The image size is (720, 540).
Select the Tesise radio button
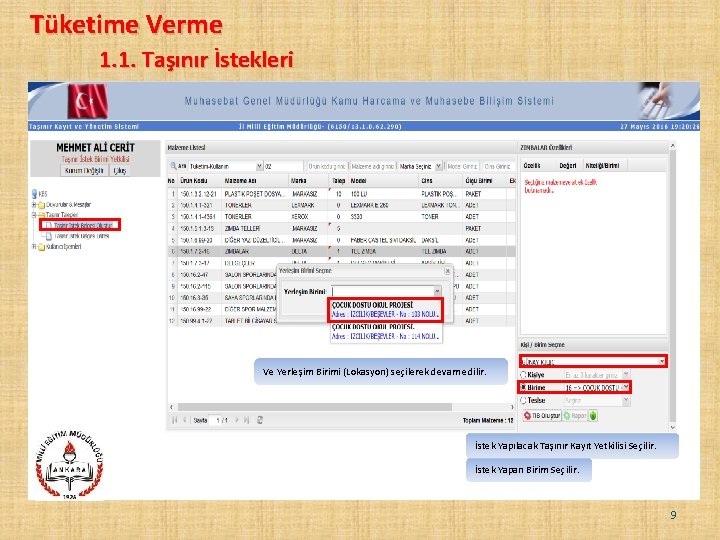tap(523, 400)
